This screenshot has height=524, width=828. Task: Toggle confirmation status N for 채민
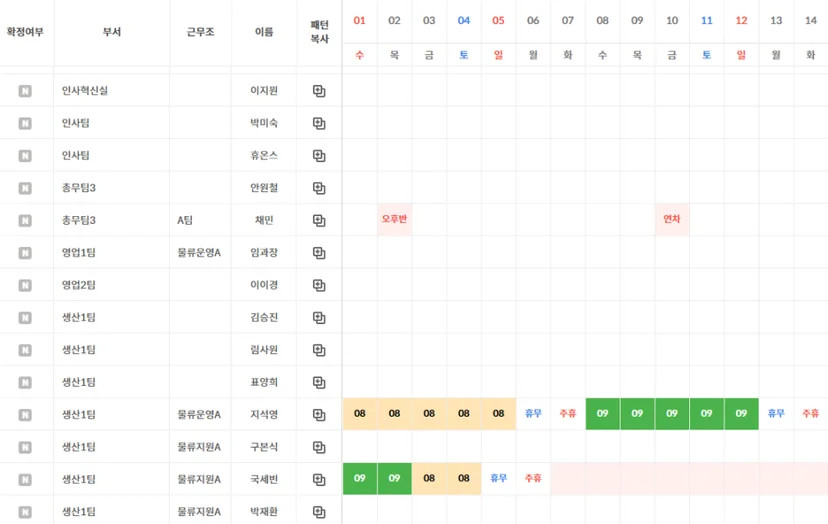point(25,220)
